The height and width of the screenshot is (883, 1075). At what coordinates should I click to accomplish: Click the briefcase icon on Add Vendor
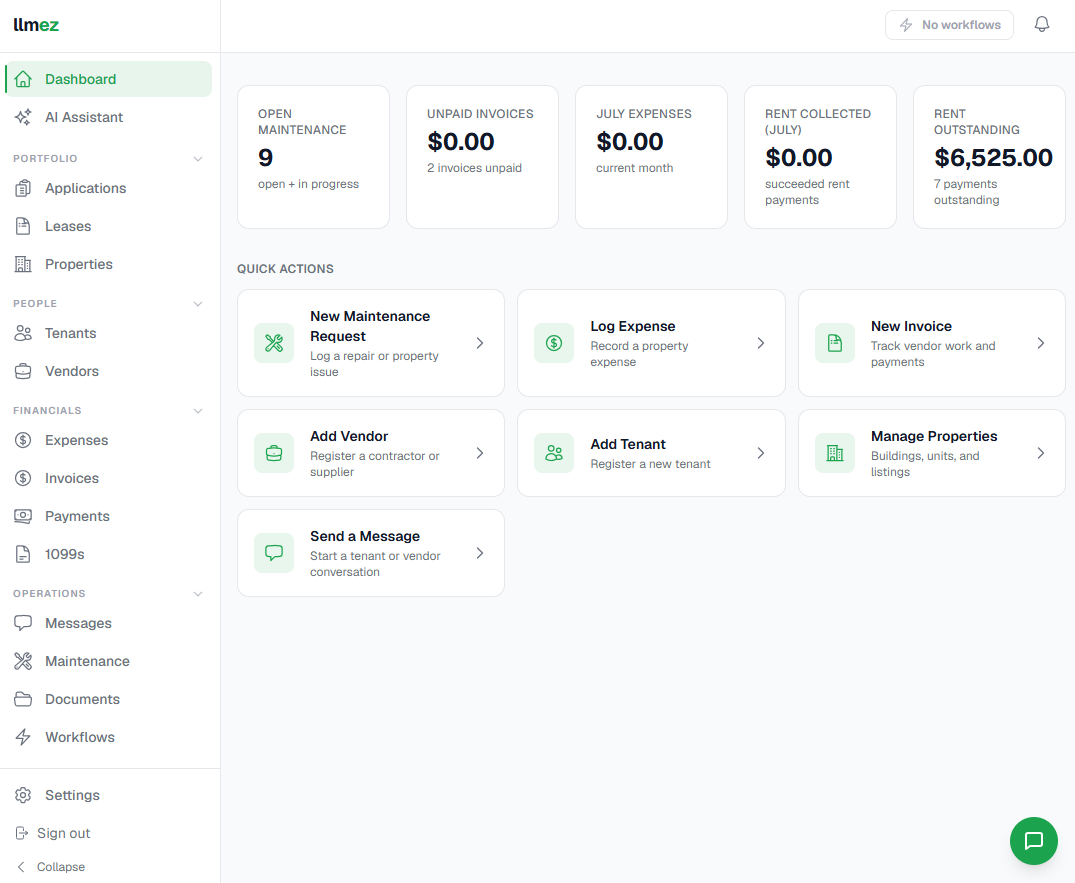coord(274,453)
